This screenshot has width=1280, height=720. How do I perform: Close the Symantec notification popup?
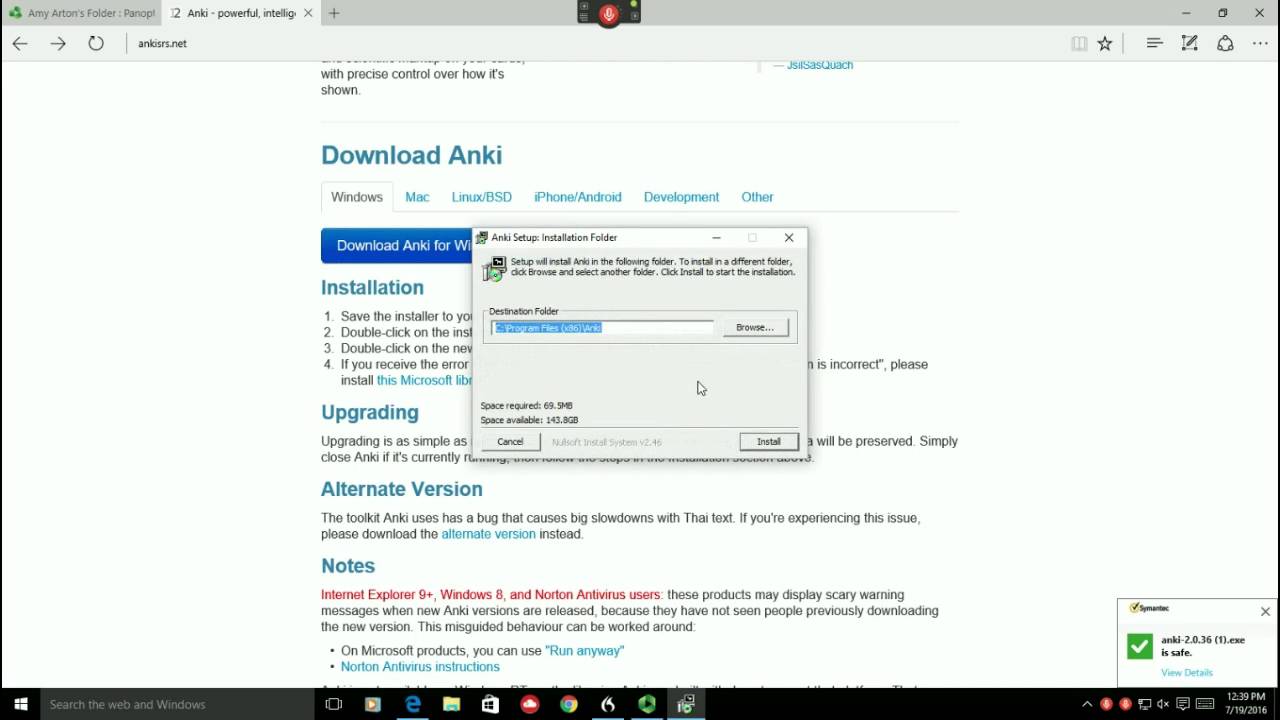(x=1265, y=611)
